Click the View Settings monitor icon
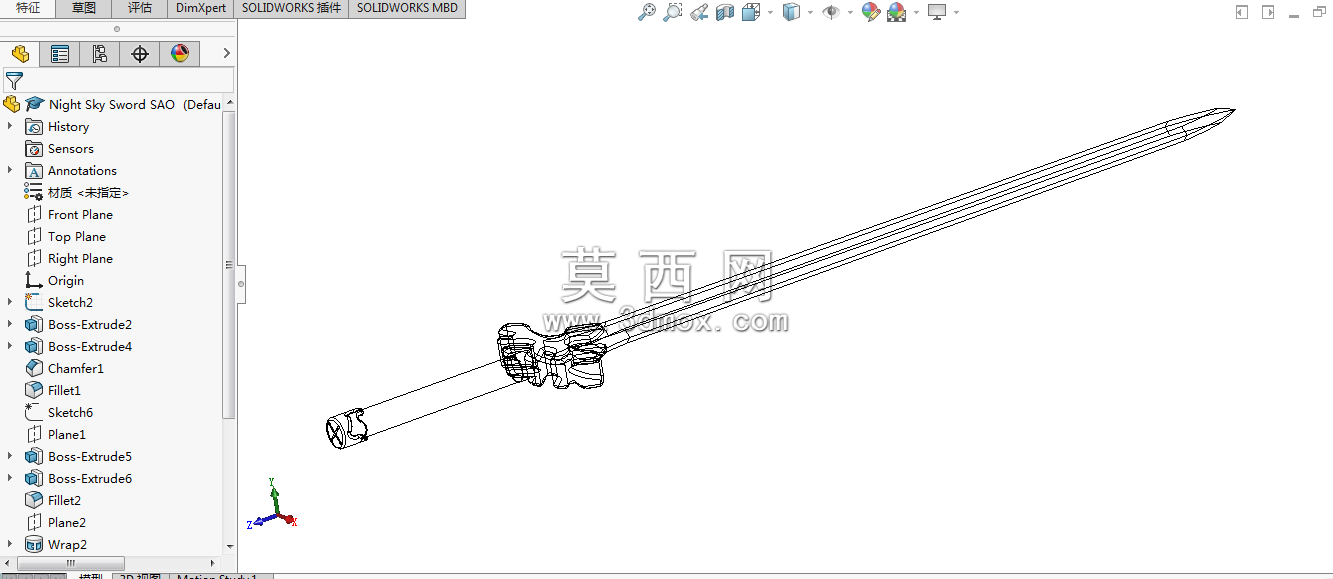The image size is (1333, 579). pos(937,12)
